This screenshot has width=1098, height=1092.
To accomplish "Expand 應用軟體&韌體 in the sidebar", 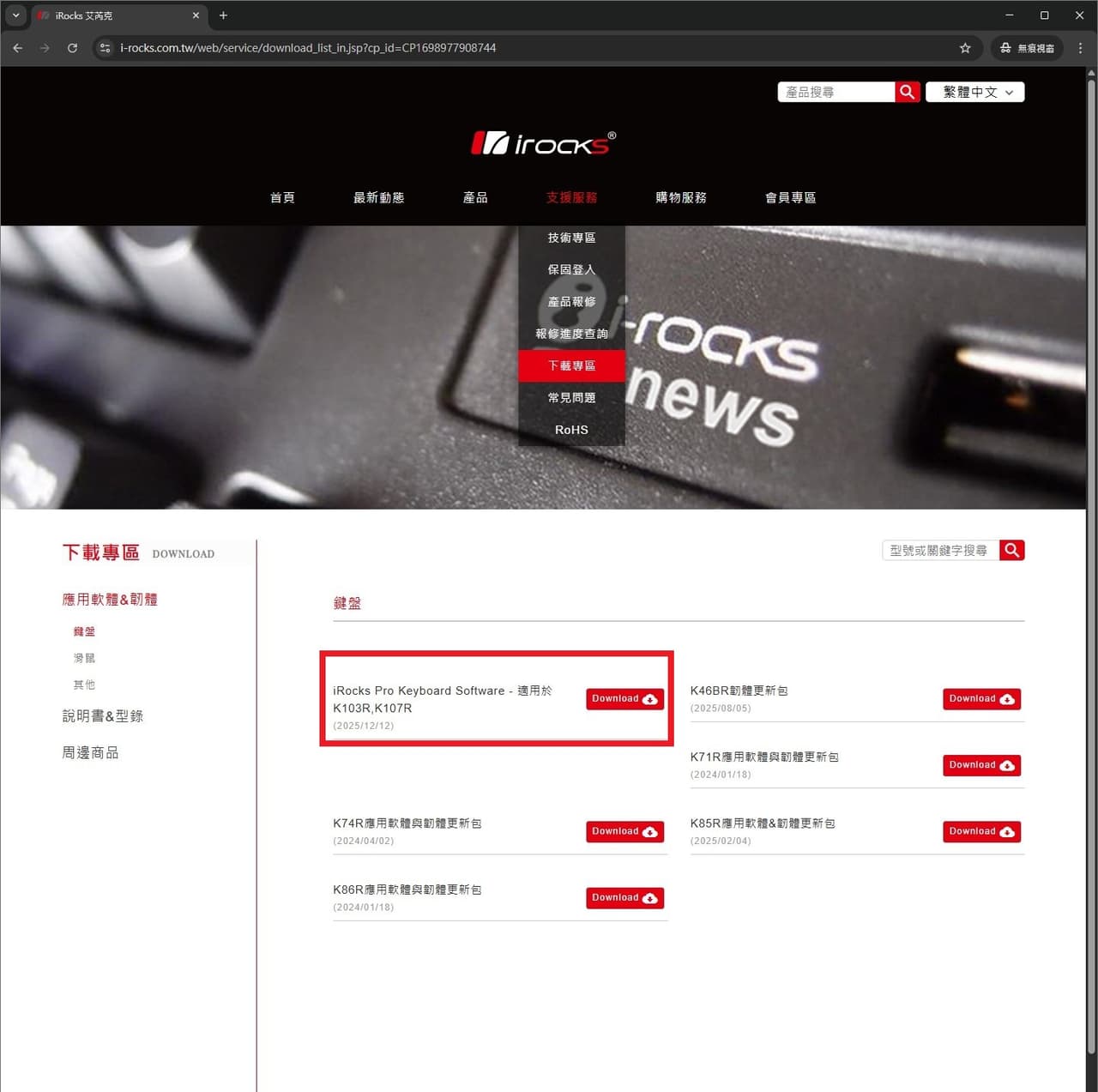I will (x=110, y=600).
